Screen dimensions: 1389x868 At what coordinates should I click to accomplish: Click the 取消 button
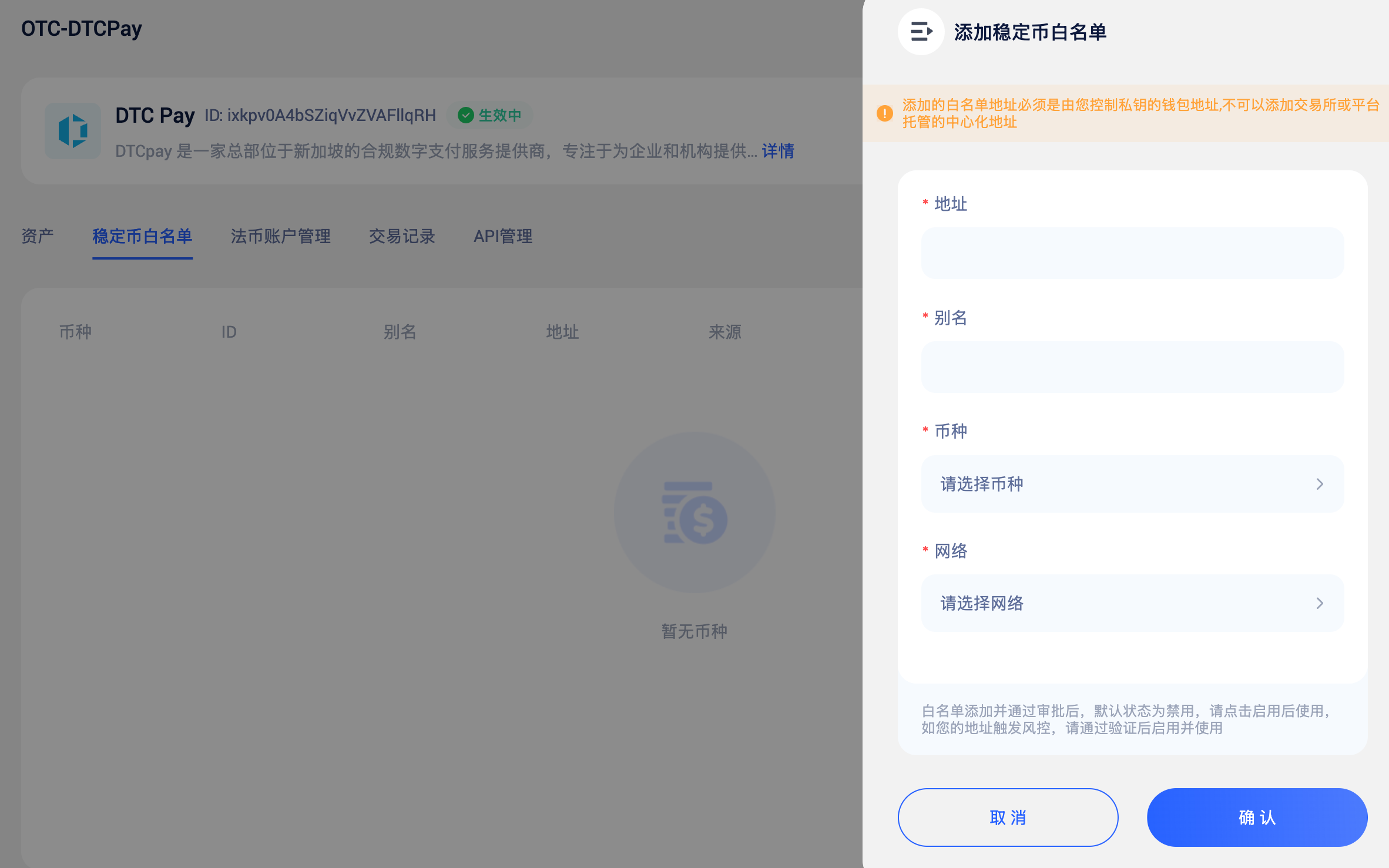tap(1008, 817)
